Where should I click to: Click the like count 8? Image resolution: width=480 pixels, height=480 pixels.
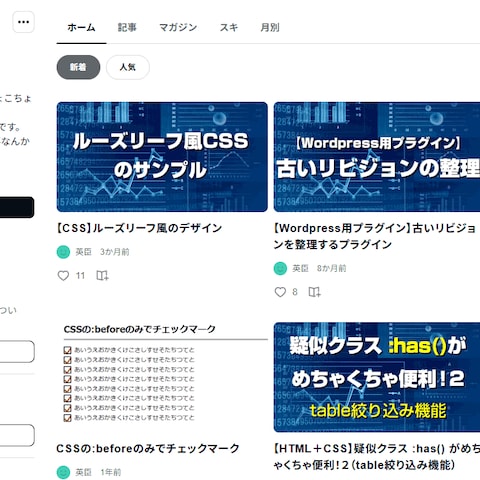pos(295,292)
